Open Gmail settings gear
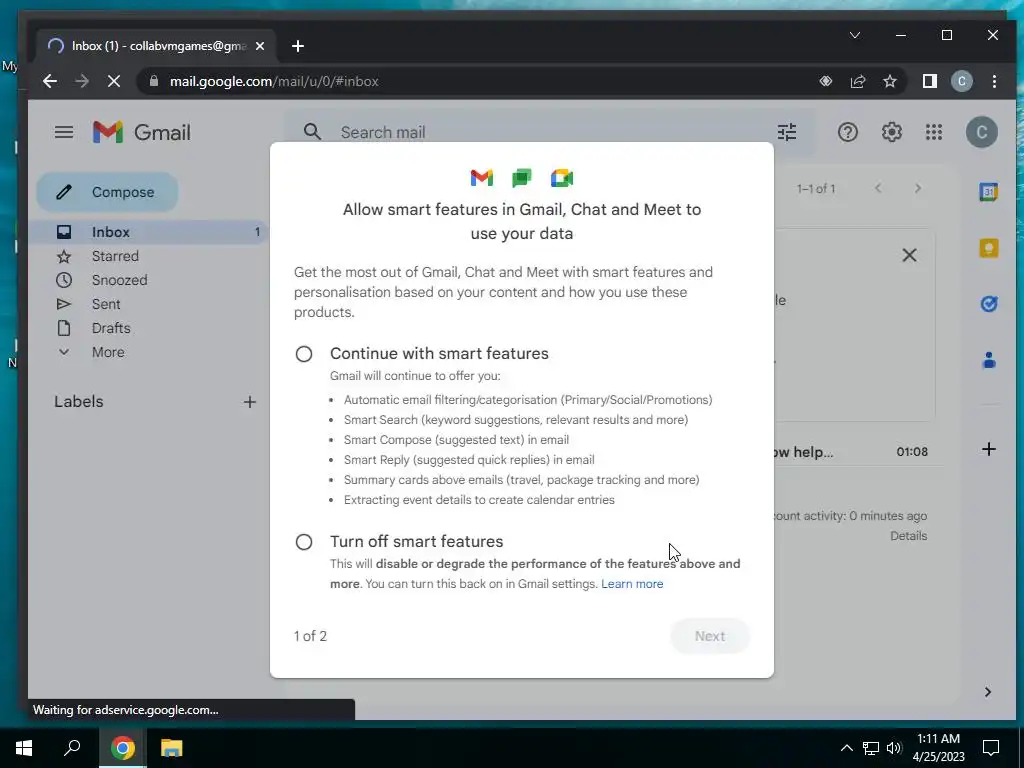 coord(891,133)
